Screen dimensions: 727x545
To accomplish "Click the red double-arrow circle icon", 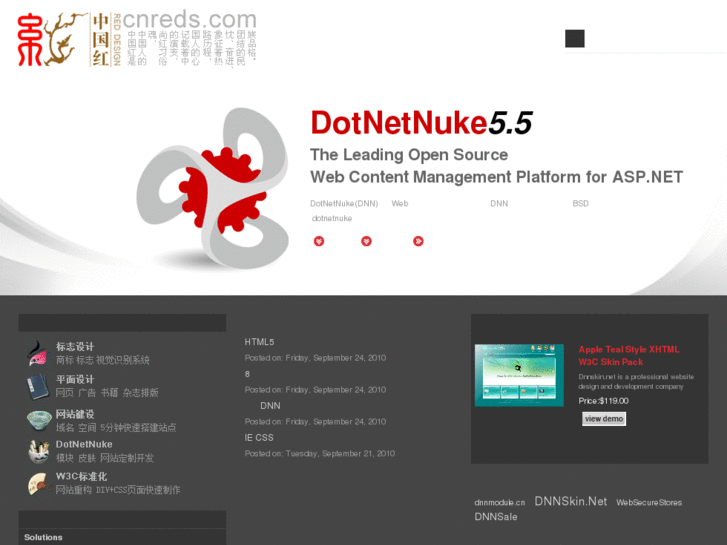I will click(x=418, y=241).
